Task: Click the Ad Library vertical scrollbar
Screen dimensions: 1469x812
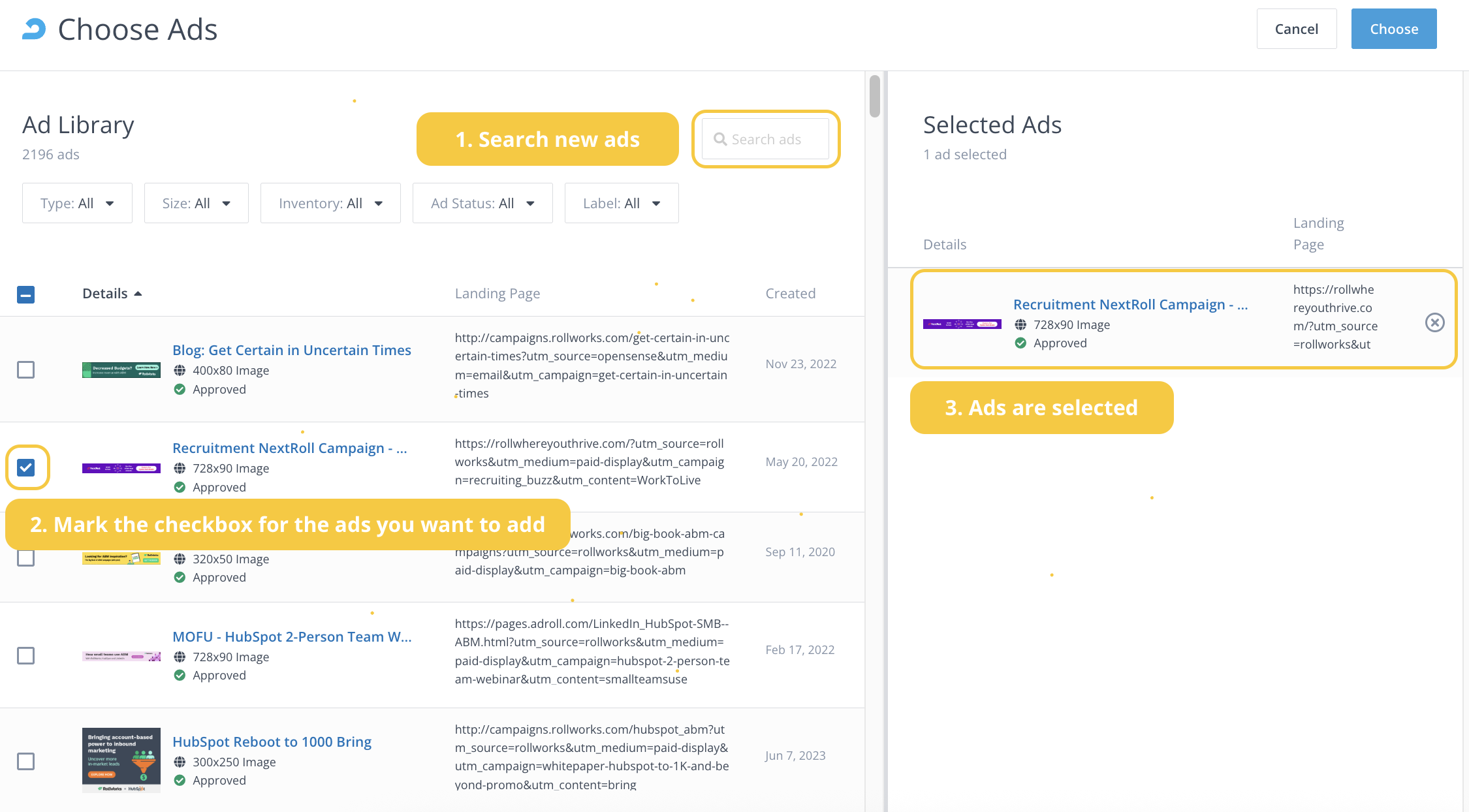Action: pyautogui.click(x=875, y=97)
